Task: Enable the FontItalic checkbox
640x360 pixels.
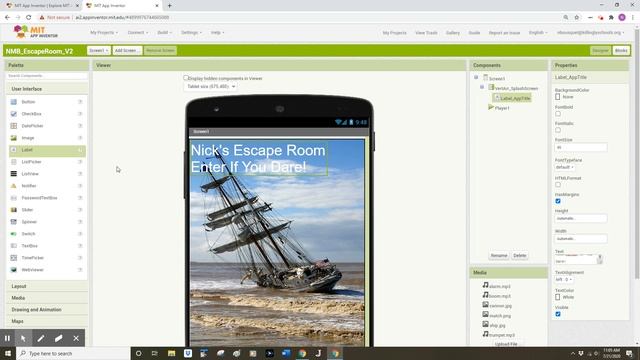Action: (x=558, y=130)
